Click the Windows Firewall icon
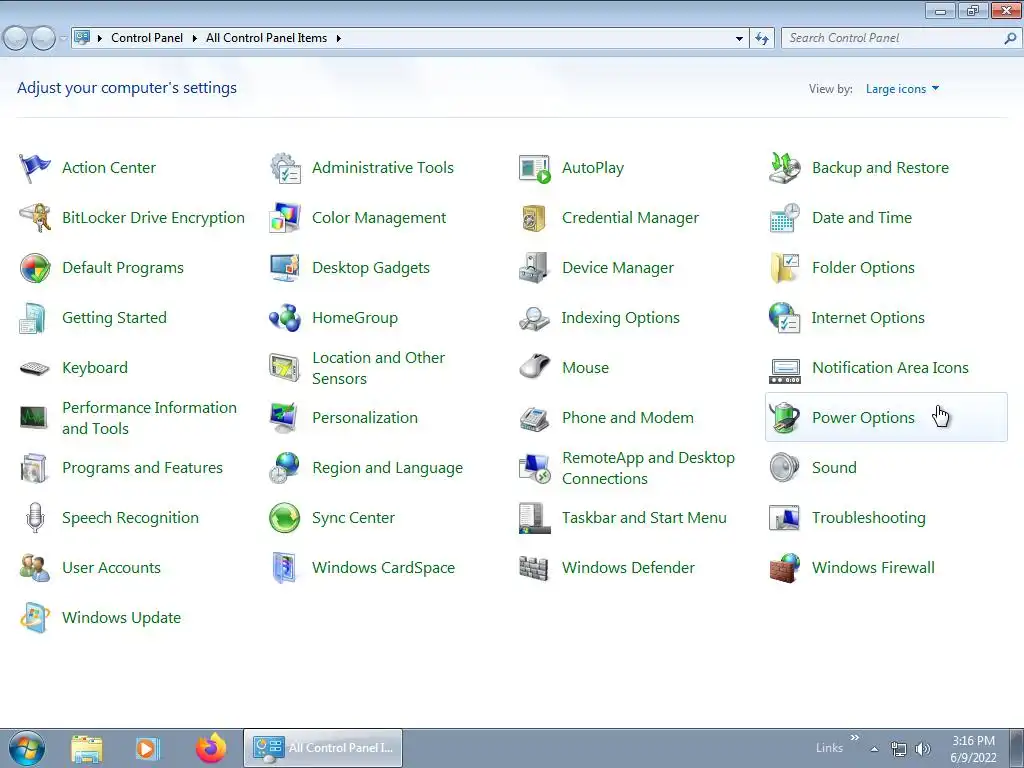This screenshot has height=768, width=1024. [x=784, y=568]
